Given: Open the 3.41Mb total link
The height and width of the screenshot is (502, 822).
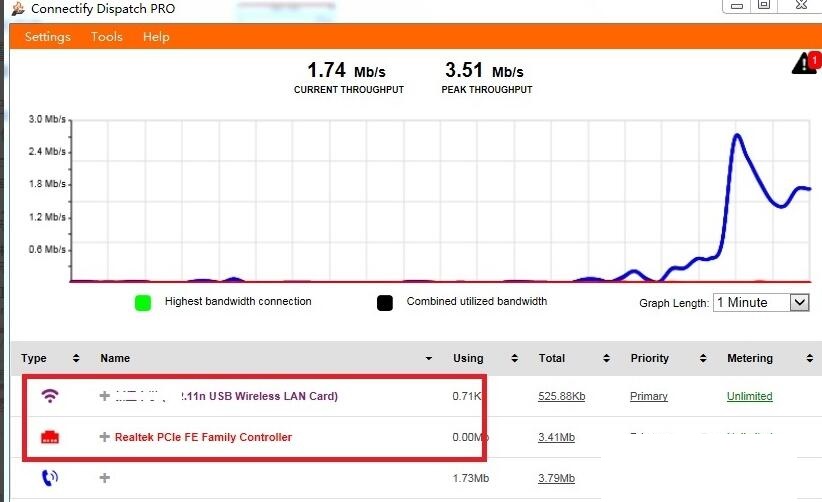Looking at the screenshot, I should (556, 437).
